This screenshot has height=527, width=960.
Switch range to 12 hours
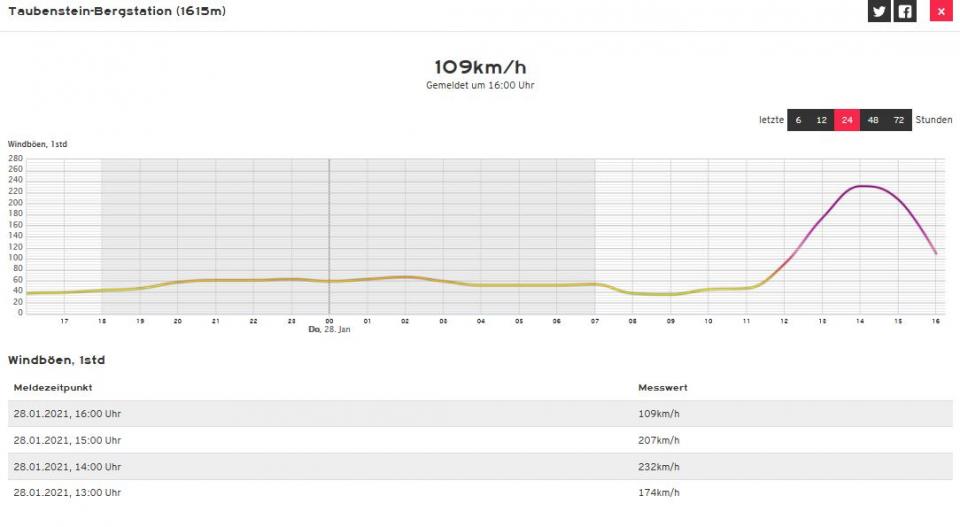click(x=822, y=120)
